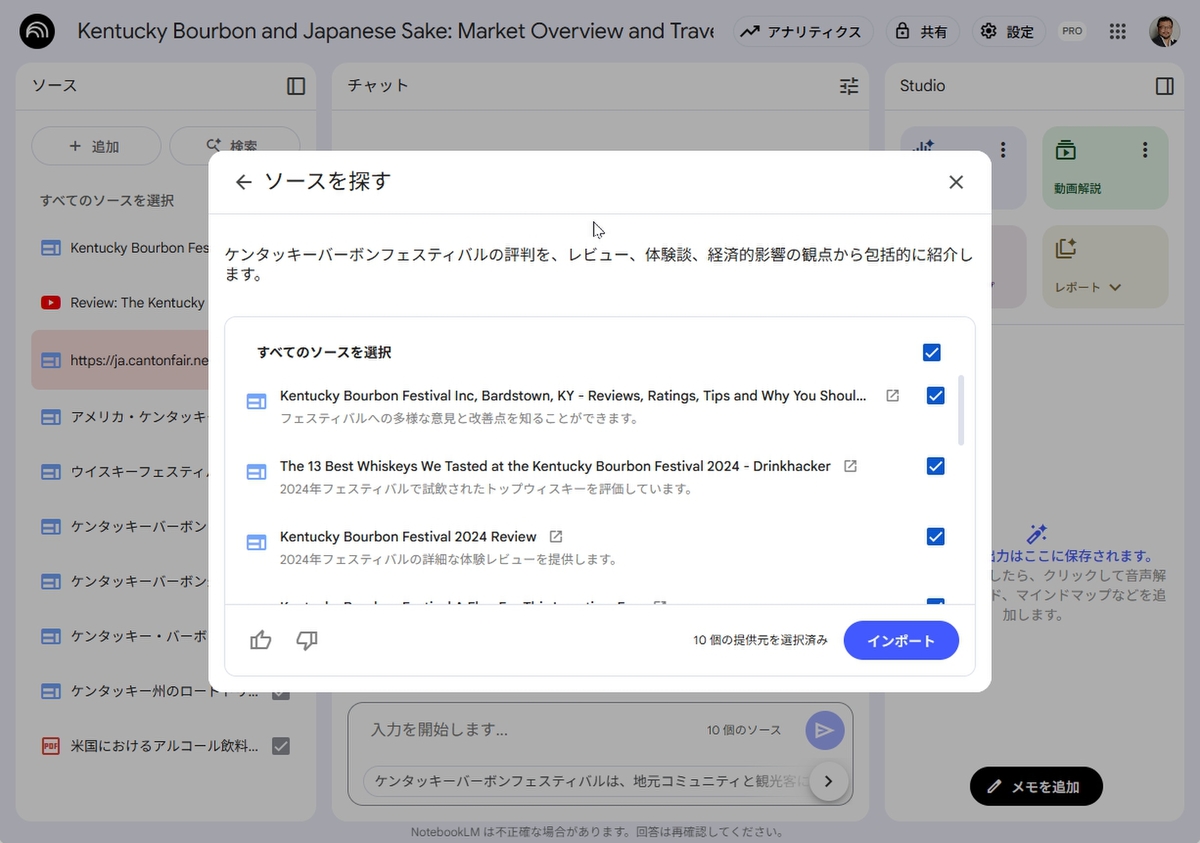Click thumbs up feedback icon
1200x843 pixels.
pyautogui.click(x=261, y=641)
